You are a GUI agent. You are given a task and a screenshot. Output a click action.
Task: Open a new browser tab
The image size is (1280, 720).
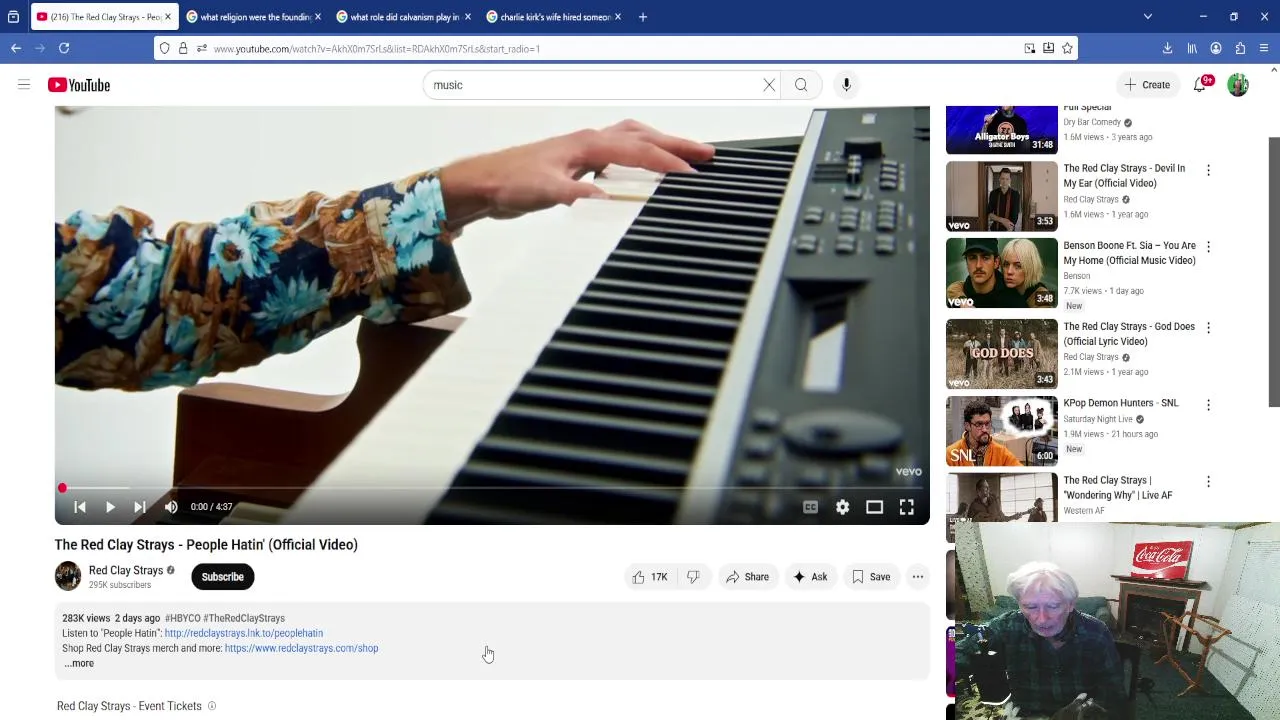[x=643, y=17]
